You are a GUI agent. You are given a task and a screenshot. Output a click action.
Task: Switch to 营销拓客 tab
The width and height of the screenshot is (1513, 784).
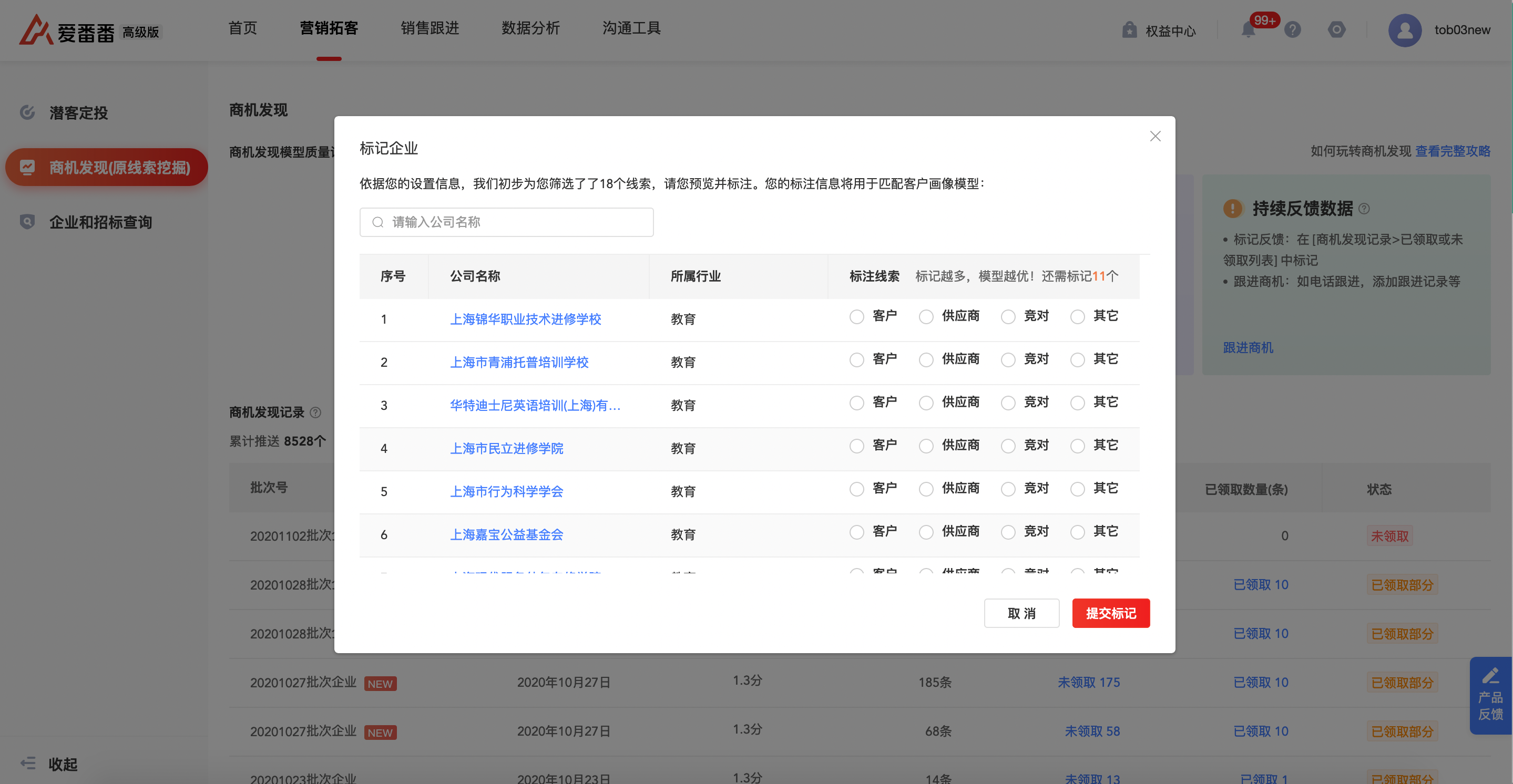[x=329, y=28]
